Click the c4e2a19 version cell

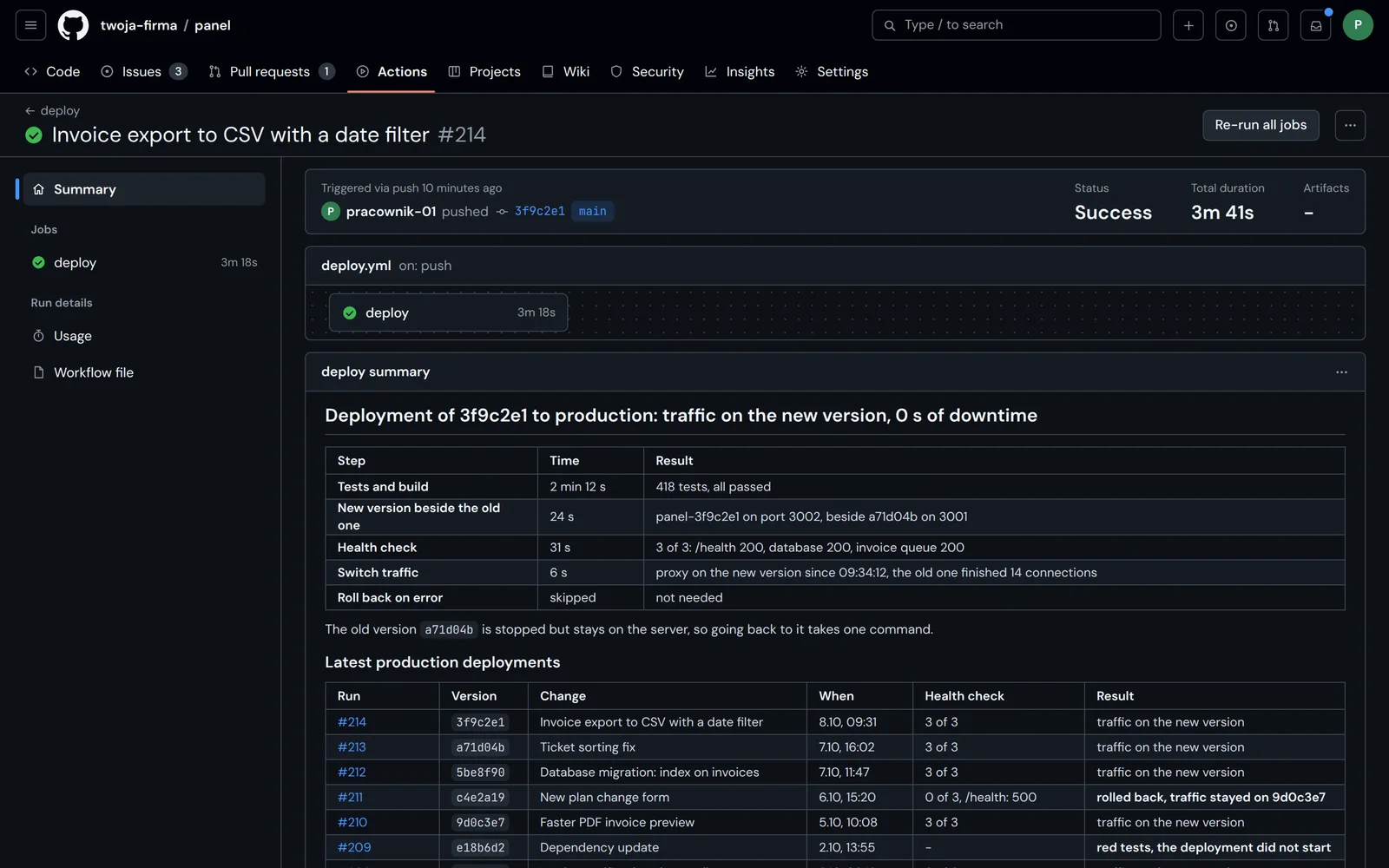[x=480, y=798]
